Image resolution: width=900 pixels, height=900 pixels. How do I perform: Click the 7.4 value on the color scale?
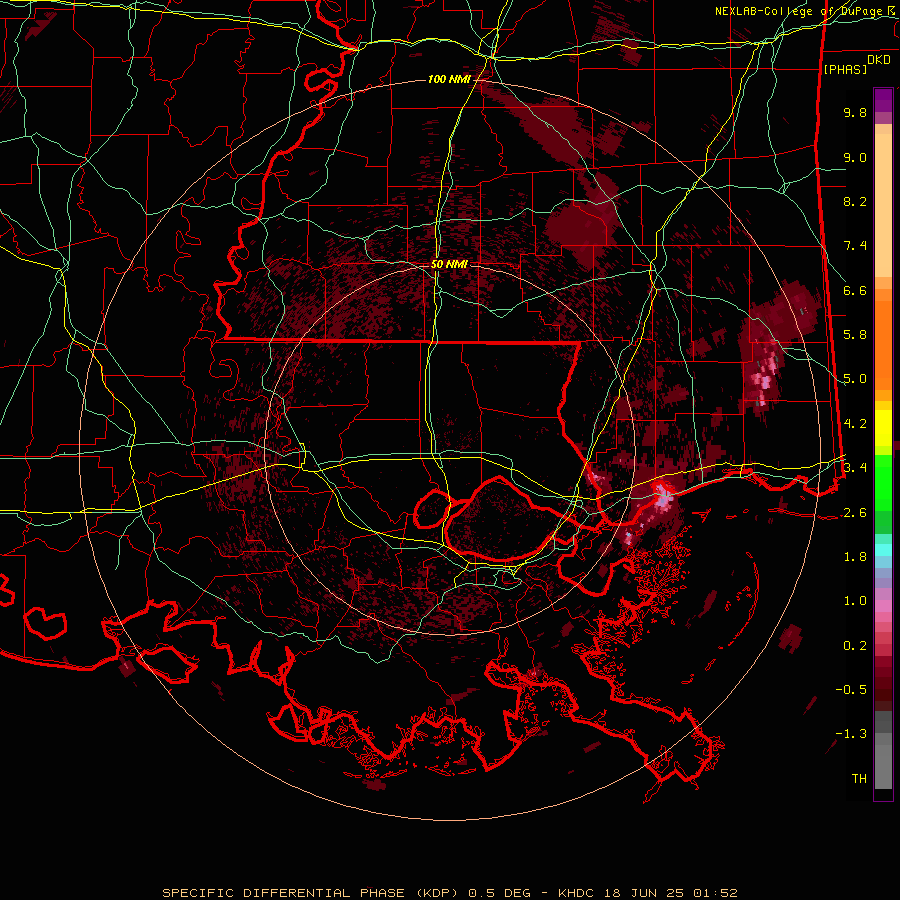click(855, 246)
